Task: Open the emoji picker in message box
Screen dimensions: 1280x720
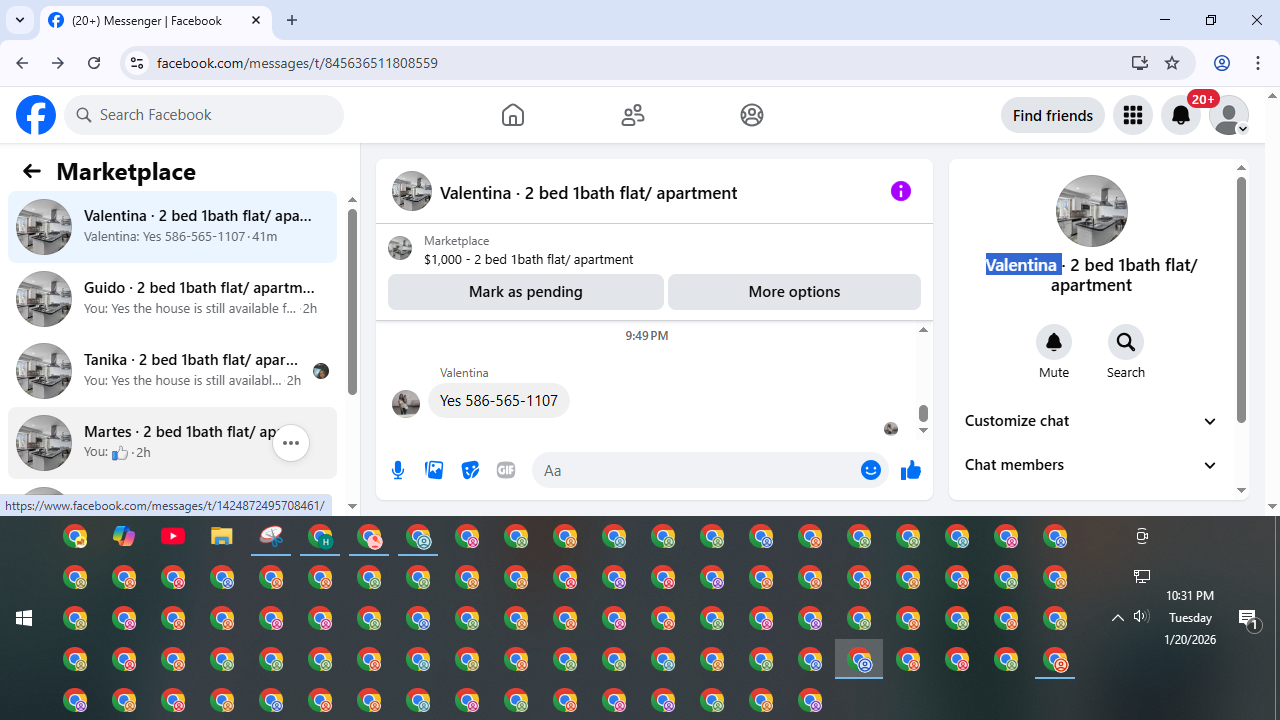Action: point(871,470)
